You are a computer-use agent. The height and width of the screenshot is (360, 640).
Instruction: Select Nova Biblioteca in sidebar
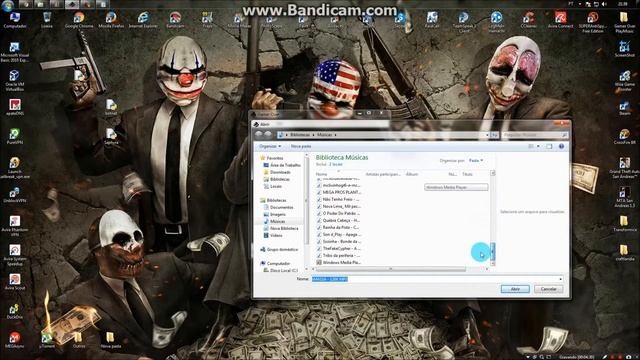click(281, 228)
